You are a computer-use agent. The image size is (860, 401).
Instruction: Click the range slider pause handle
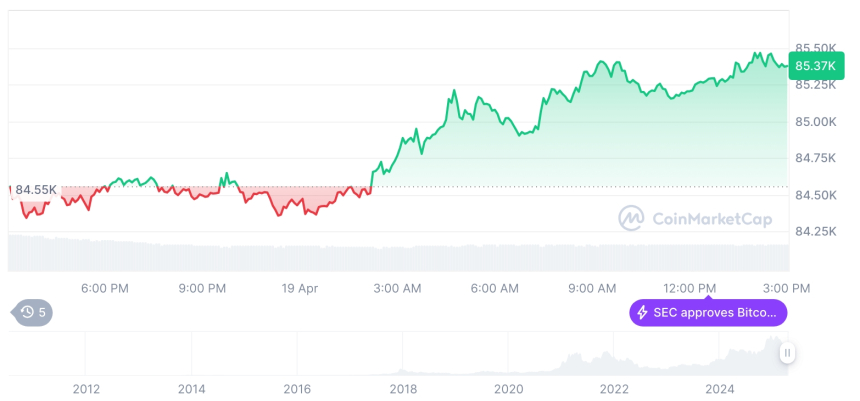point(788,353)
